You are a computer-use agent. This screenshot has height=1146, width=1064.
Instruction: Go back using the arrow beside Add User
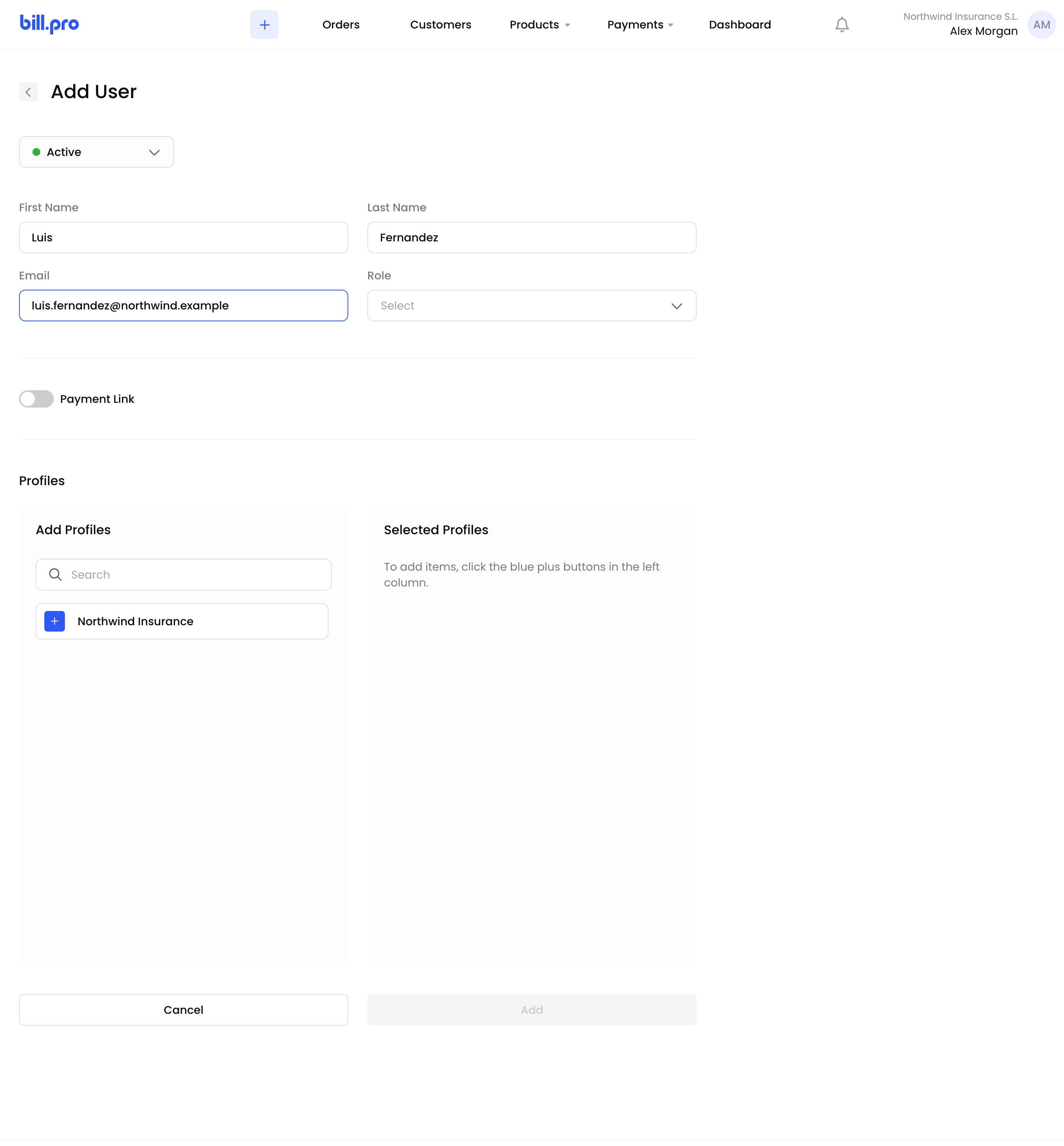click(28, 91)
